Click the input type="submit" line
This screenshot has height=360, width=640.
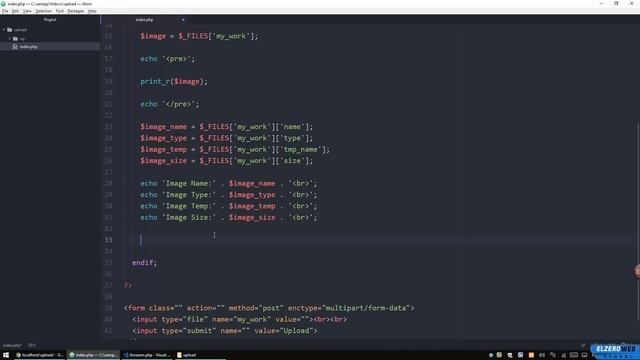pyautogui.click(x=224, y=331)
